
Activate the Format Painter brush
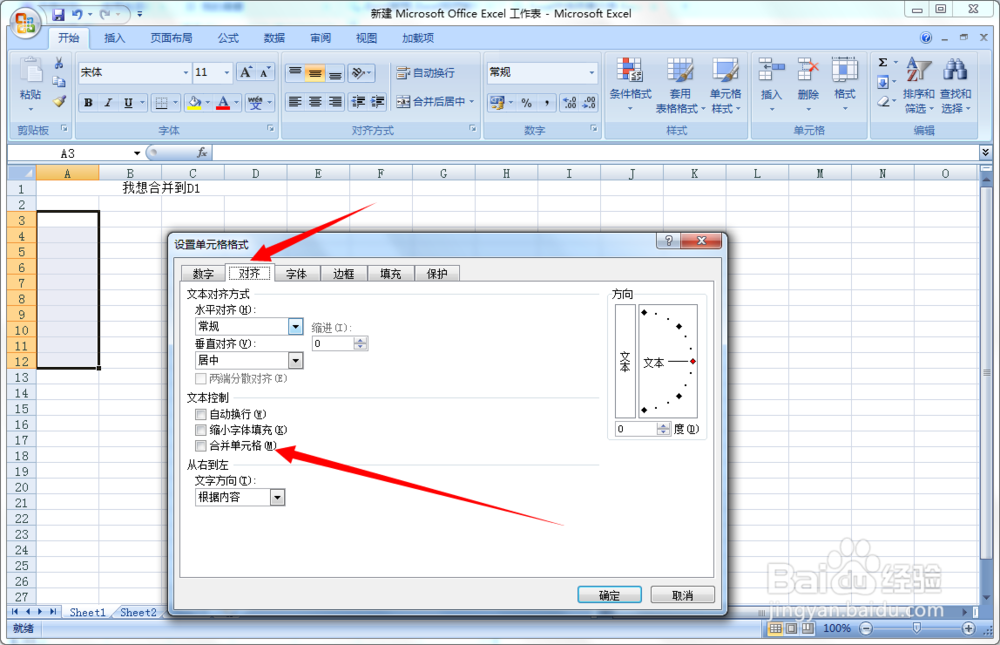[59, 101]
